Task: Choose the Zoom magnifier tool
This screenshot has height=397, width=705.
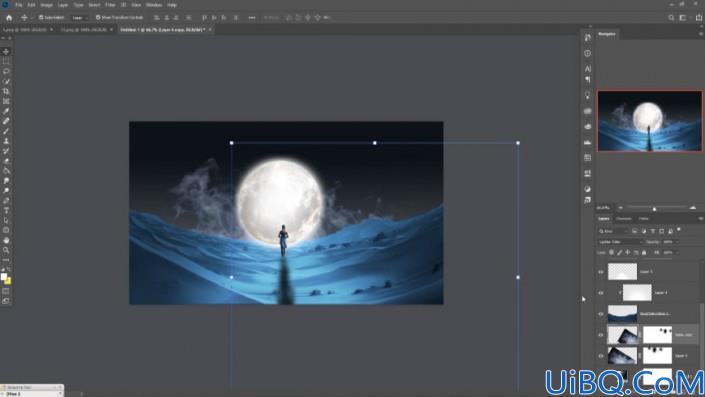Action: (6, 250)
